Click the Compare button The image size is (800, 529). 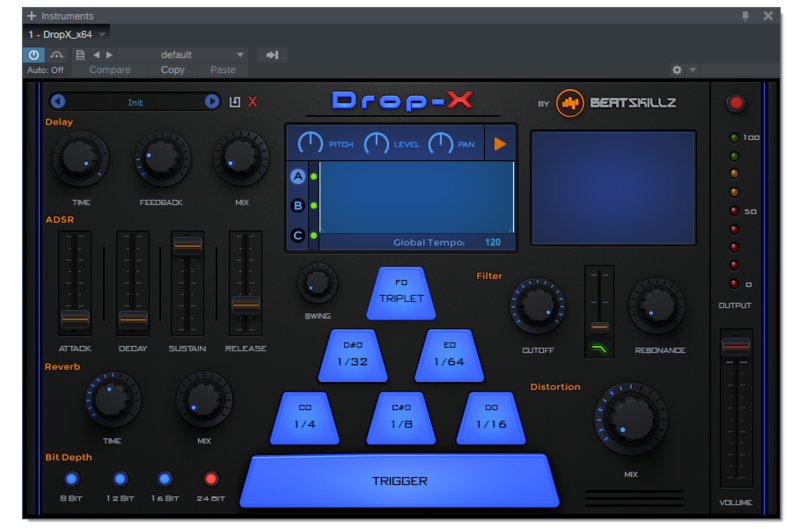(x=110, y=70)
